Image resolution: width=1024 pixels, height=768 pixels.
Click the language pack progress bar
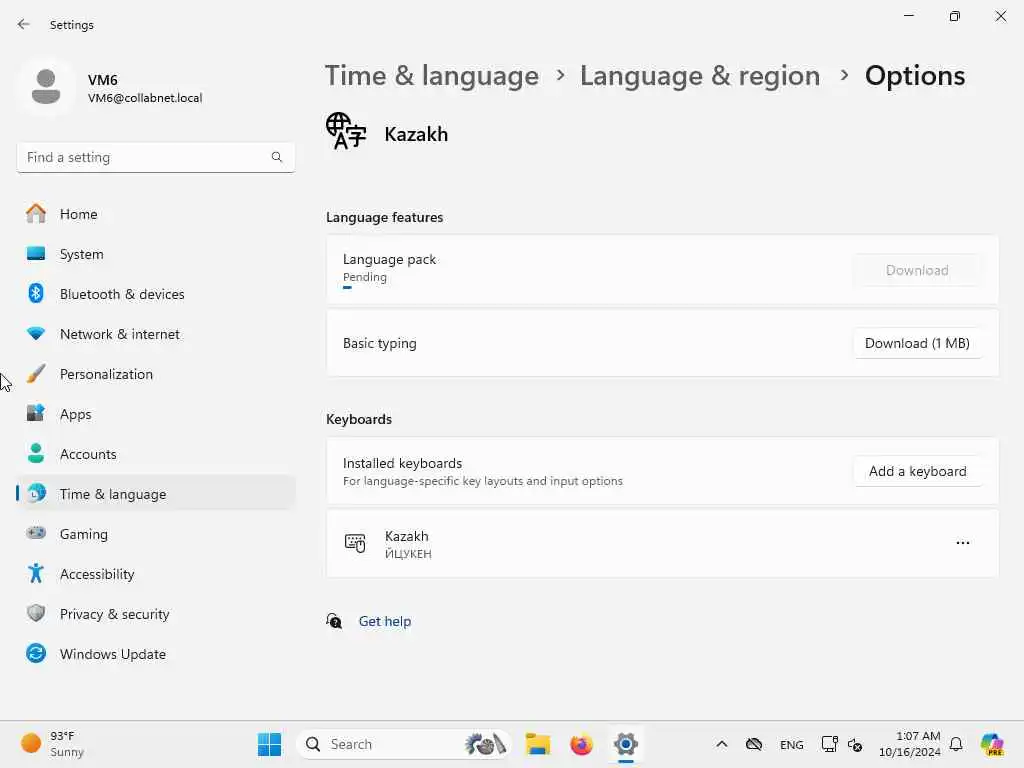coord(348,288)
